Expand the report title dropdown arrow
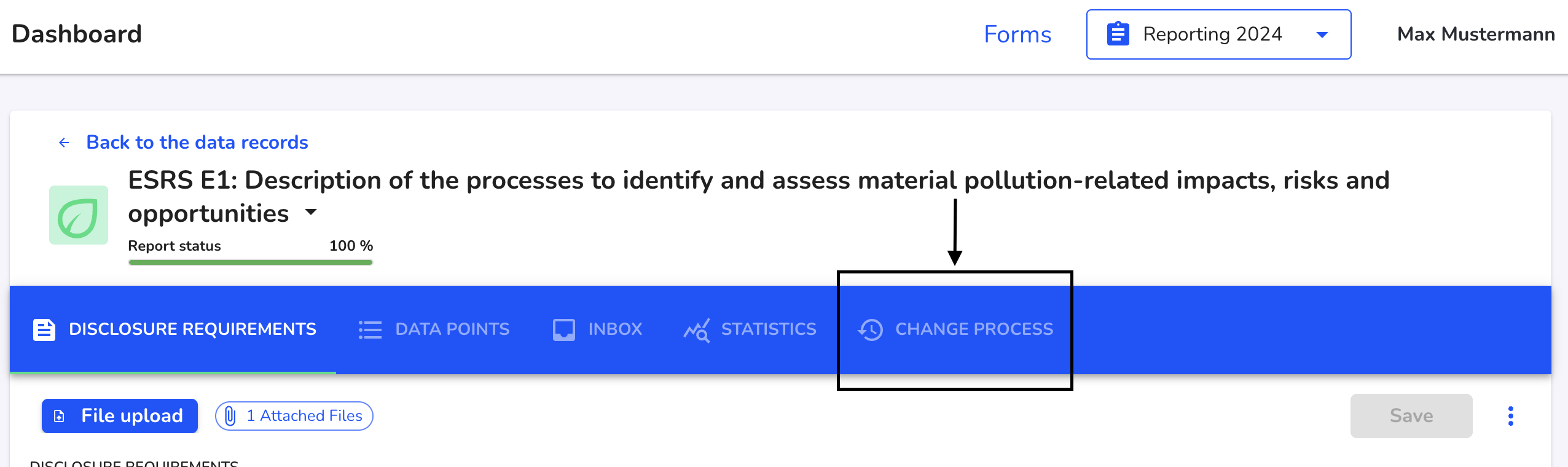This screenshot has height=467, width=1568. pos(311,212)
